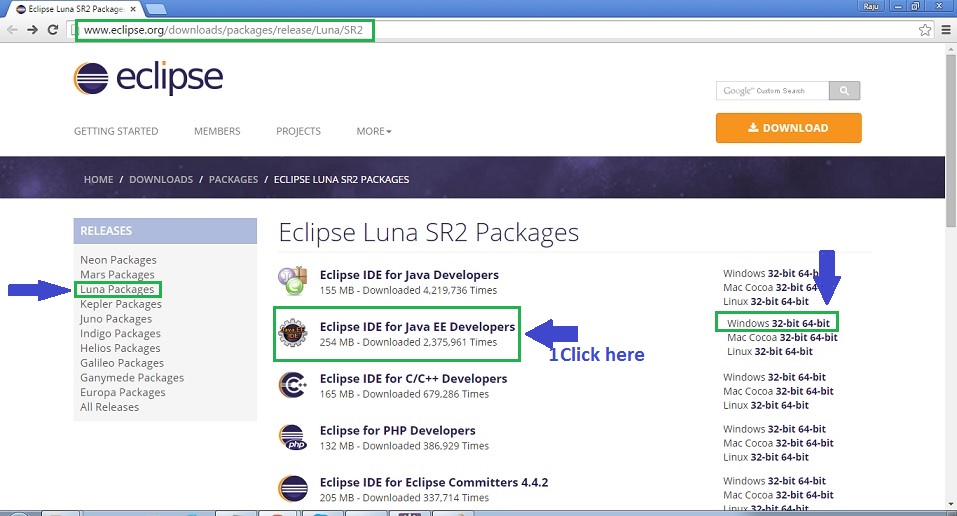The image size is (957, 516).
Task: Open Eclipse IDE for C/C++ Developers title
Action: click(x=413, y=379)
